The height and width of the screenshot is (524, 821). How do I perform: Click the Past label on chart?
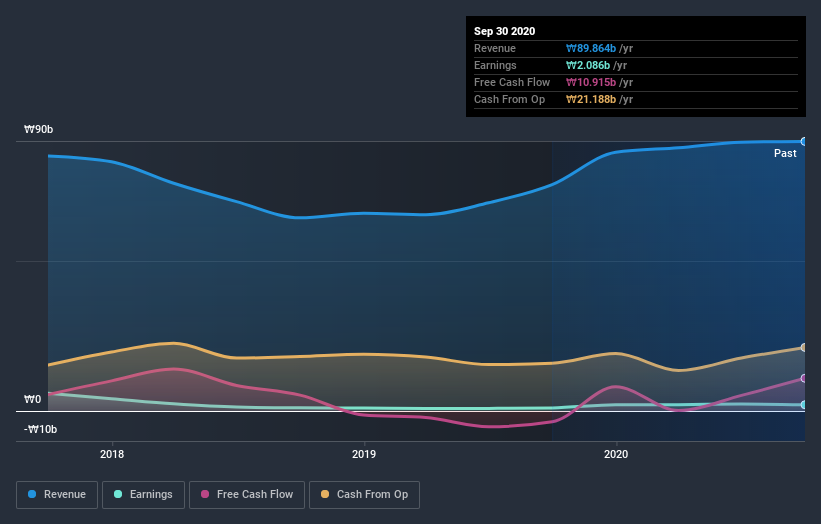[785, 153]
